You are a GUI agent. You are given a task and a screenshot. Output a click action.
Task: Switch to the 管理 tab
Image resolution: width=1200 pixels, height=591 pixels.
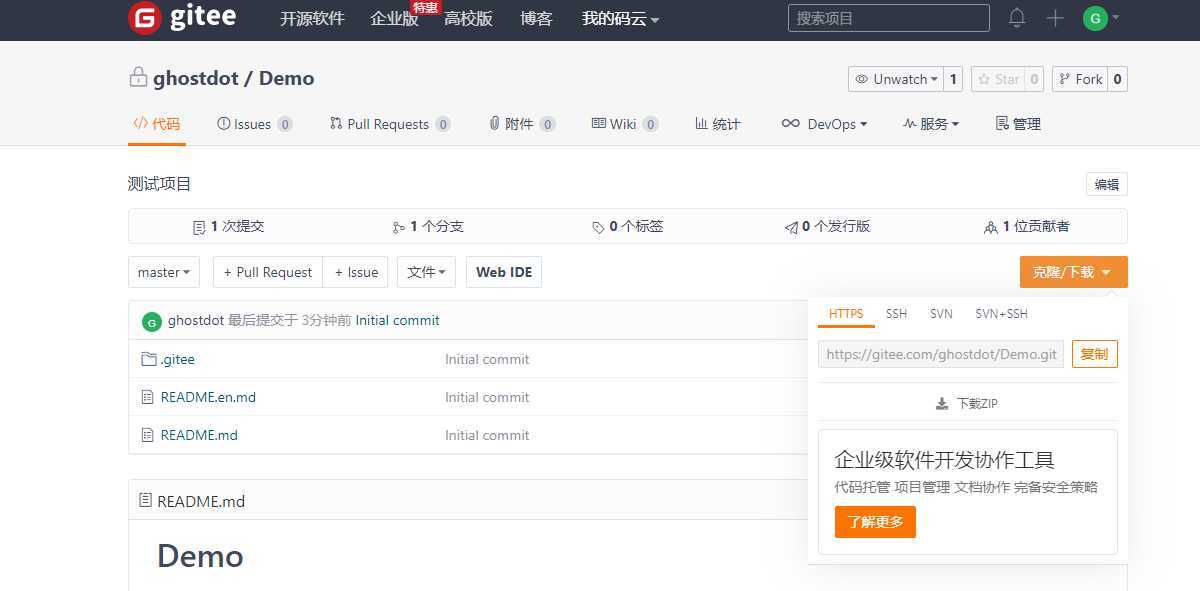click(x=1018, y=124)
